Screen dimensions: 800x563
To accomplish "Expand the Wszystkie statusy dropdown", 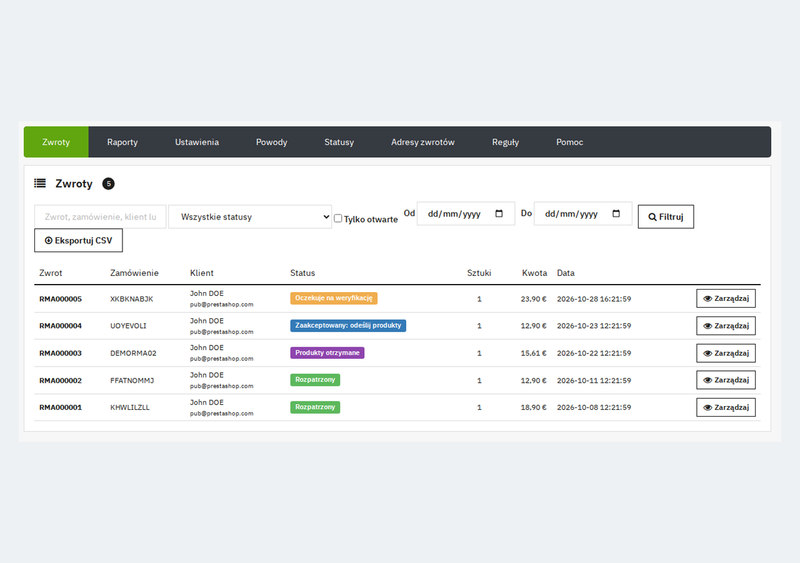I will (x=250, y=217).
